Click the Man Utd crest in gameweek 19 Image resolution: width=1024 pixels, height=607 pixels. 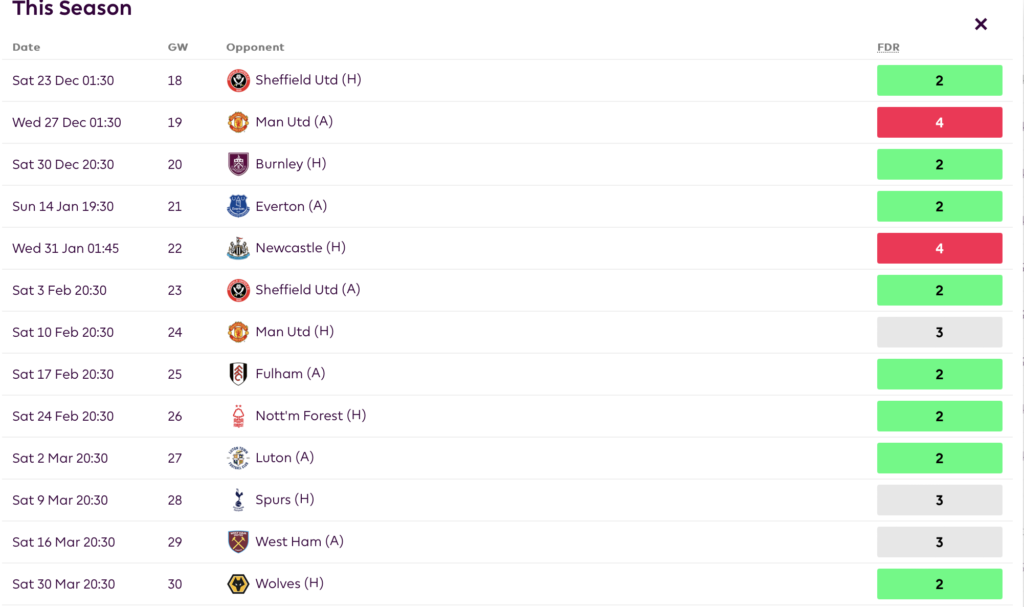coord(238,122)
